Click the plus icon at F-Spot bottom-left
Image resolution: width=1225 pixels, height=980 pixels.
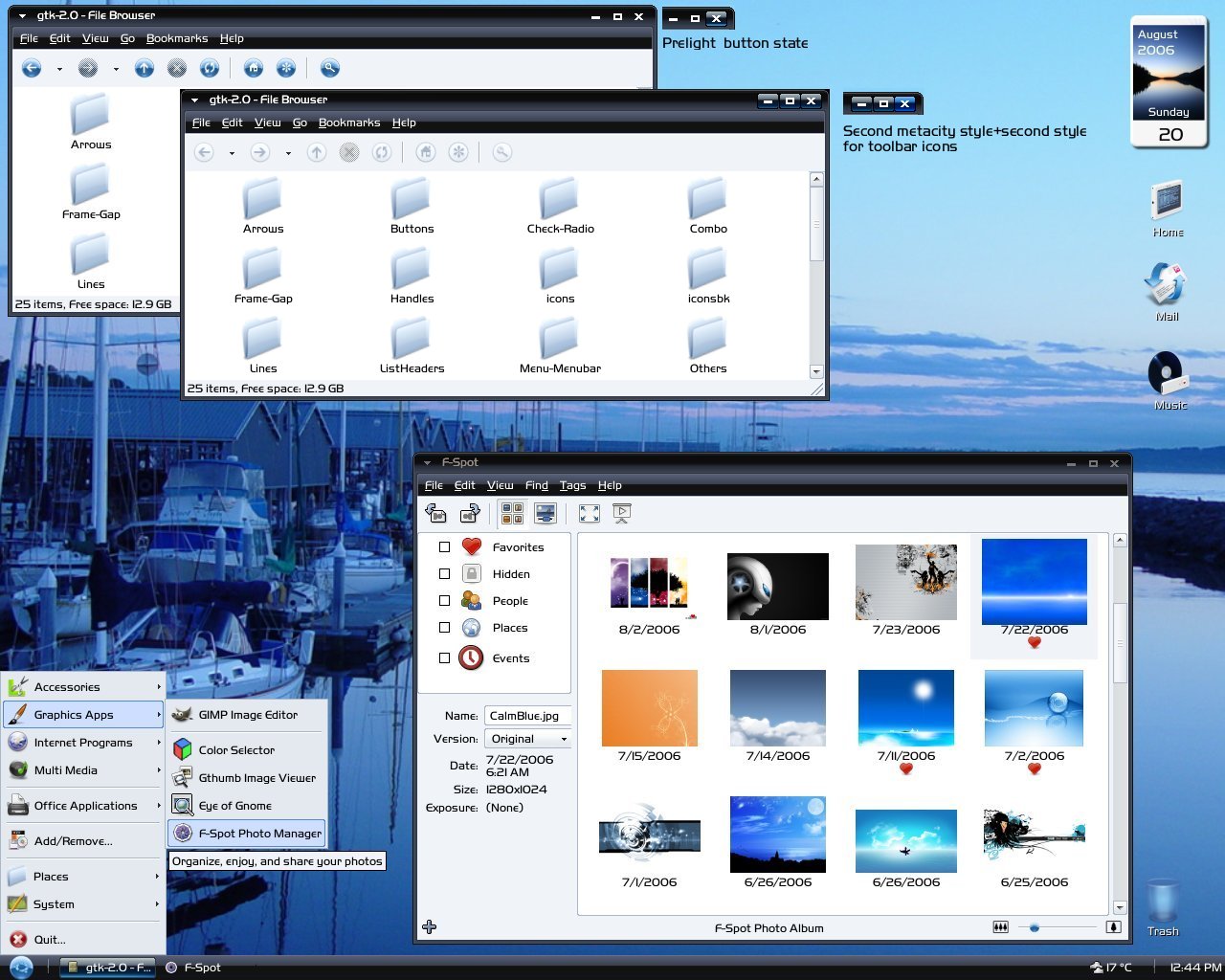click(430, 926)
